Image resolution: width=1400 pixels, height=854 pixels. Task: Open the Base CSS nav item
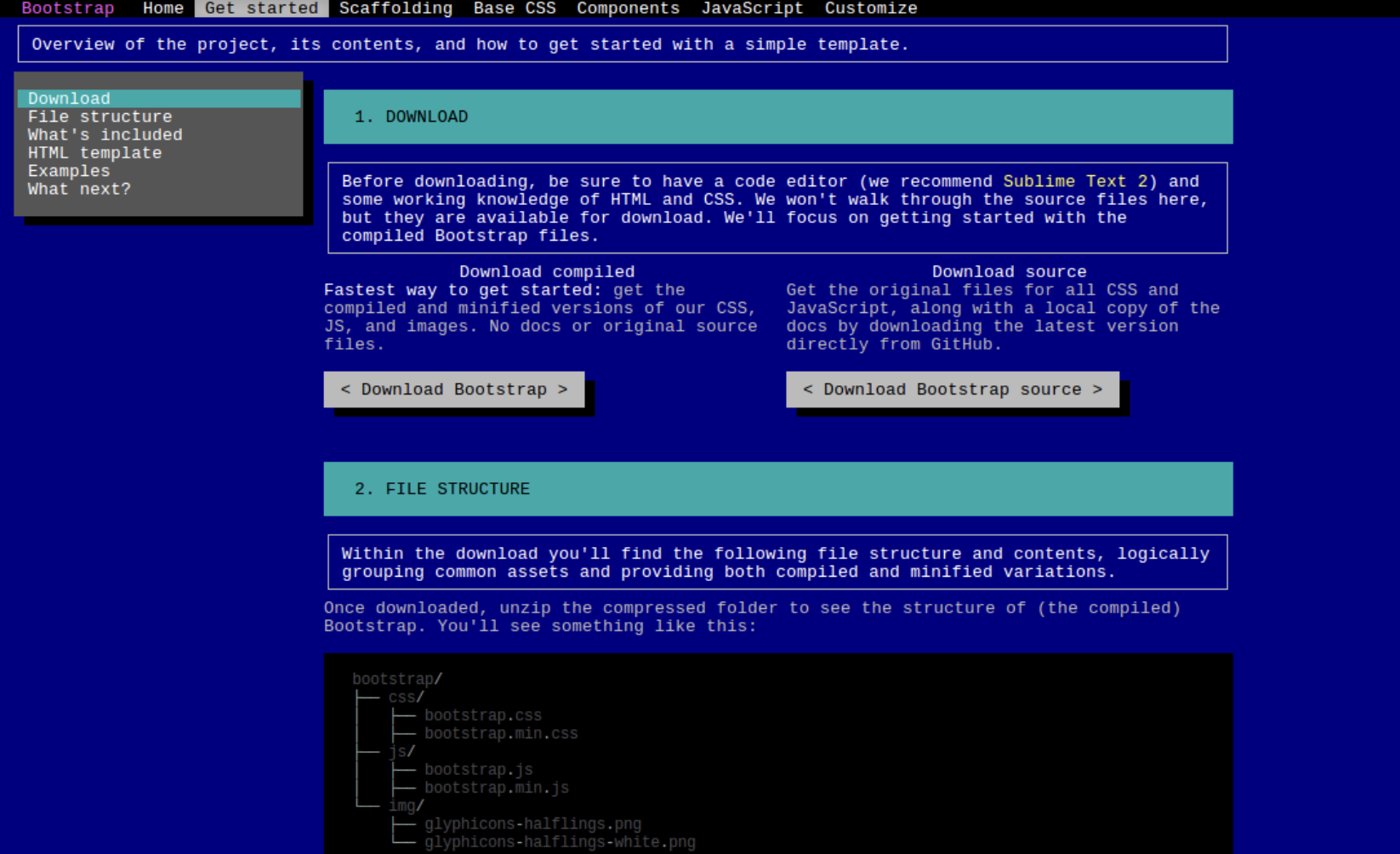[x=515, y=9]
